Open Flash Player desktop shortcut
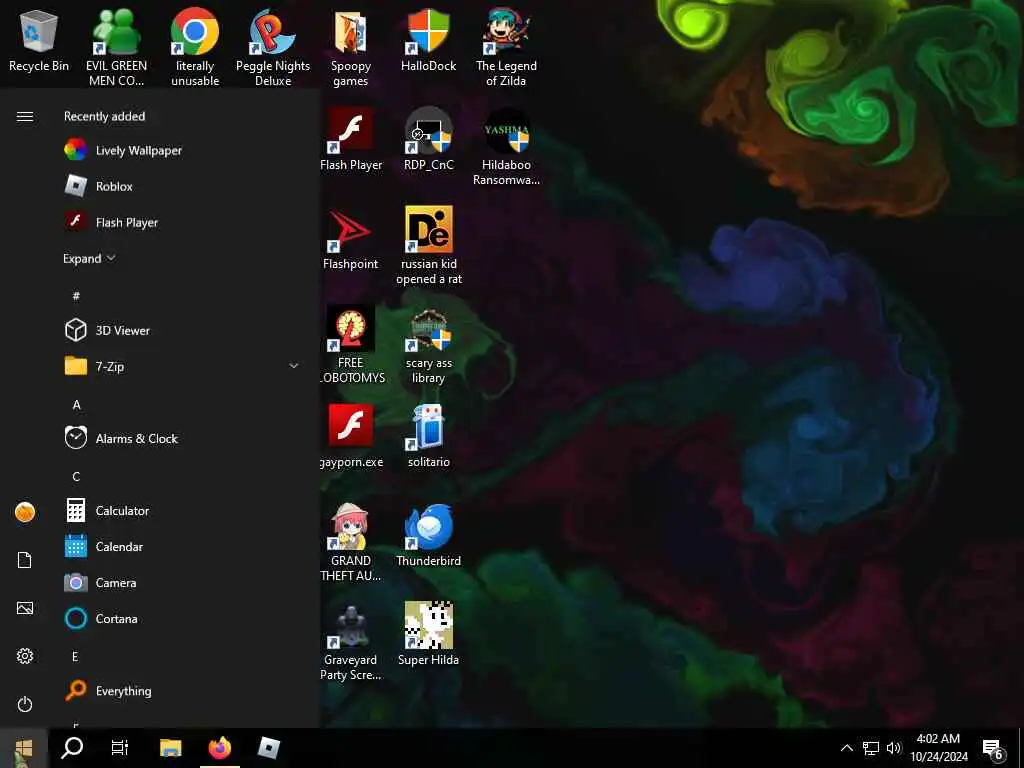1024x768 pixels. [351, 139]
